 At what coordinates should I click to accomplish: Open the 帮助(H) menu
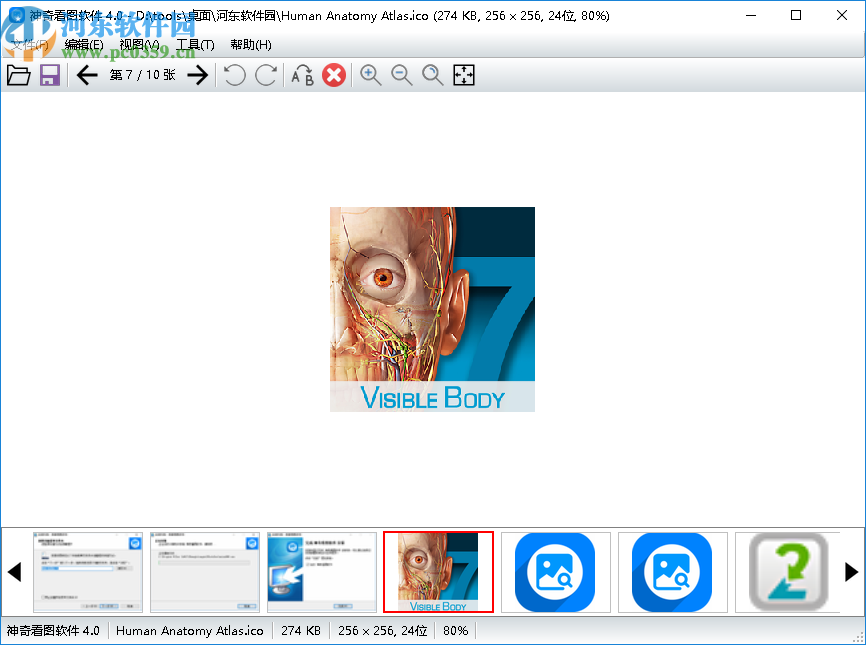pos(251,45)
